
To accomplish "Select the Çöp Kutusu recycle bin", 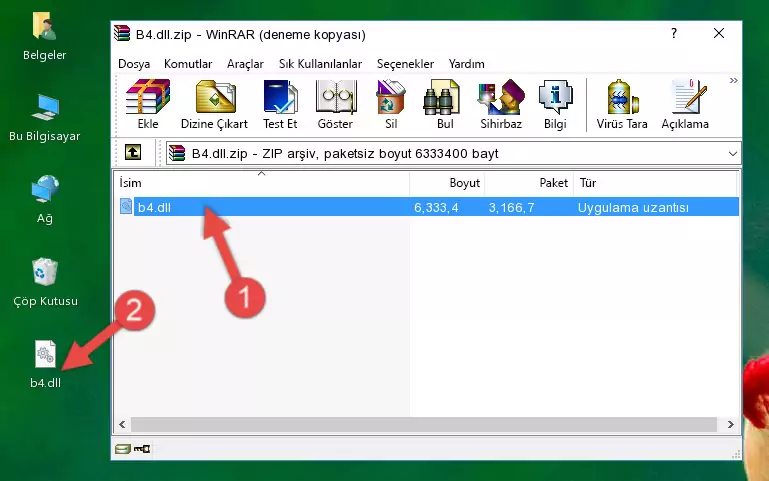I will click(45, 282).
